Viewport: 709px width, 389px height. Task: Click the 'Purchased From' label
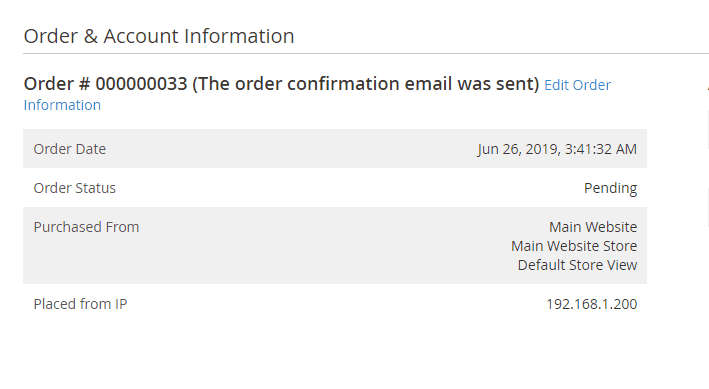click(86, 227)
